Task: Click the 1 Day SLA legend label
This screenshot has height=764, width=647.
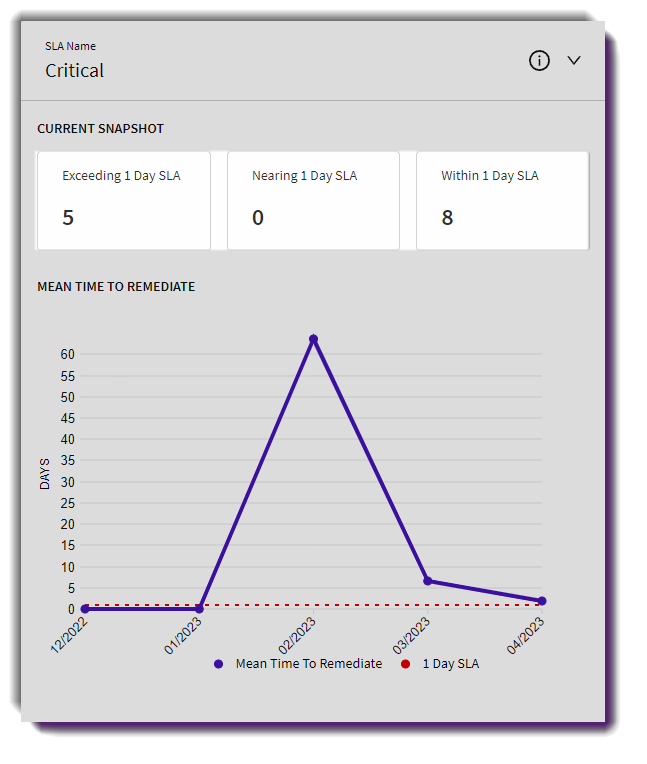Action: click(451, 664)
